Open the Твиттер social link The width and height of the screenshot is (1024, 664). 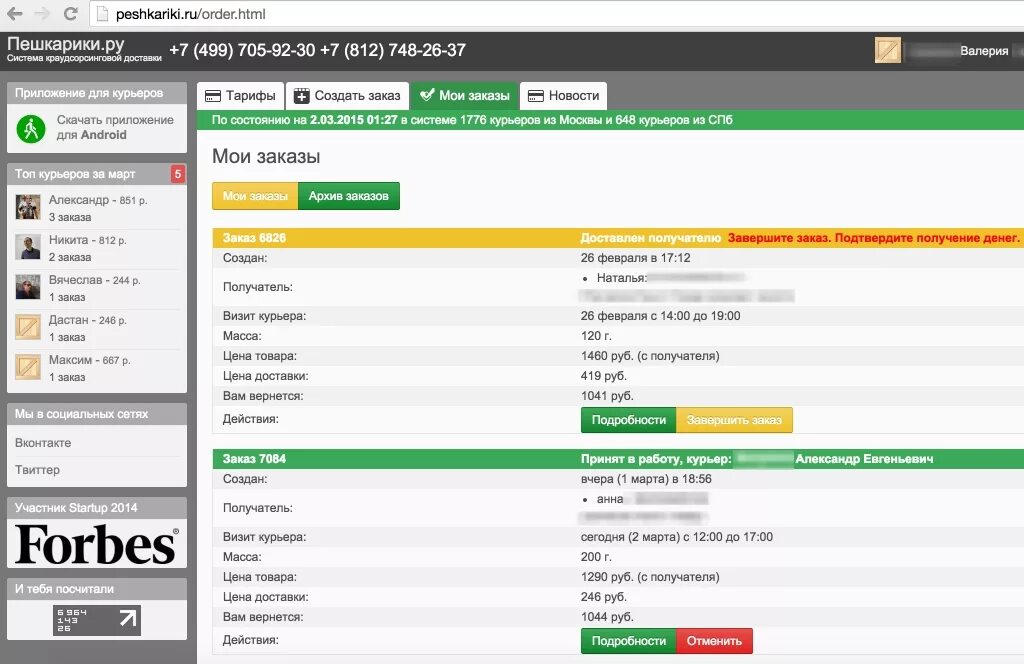(x=37, y=469)
